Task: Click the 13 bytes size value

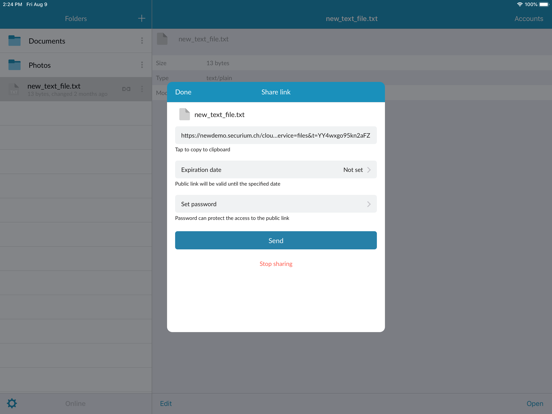Action: (x=218, y=63)
